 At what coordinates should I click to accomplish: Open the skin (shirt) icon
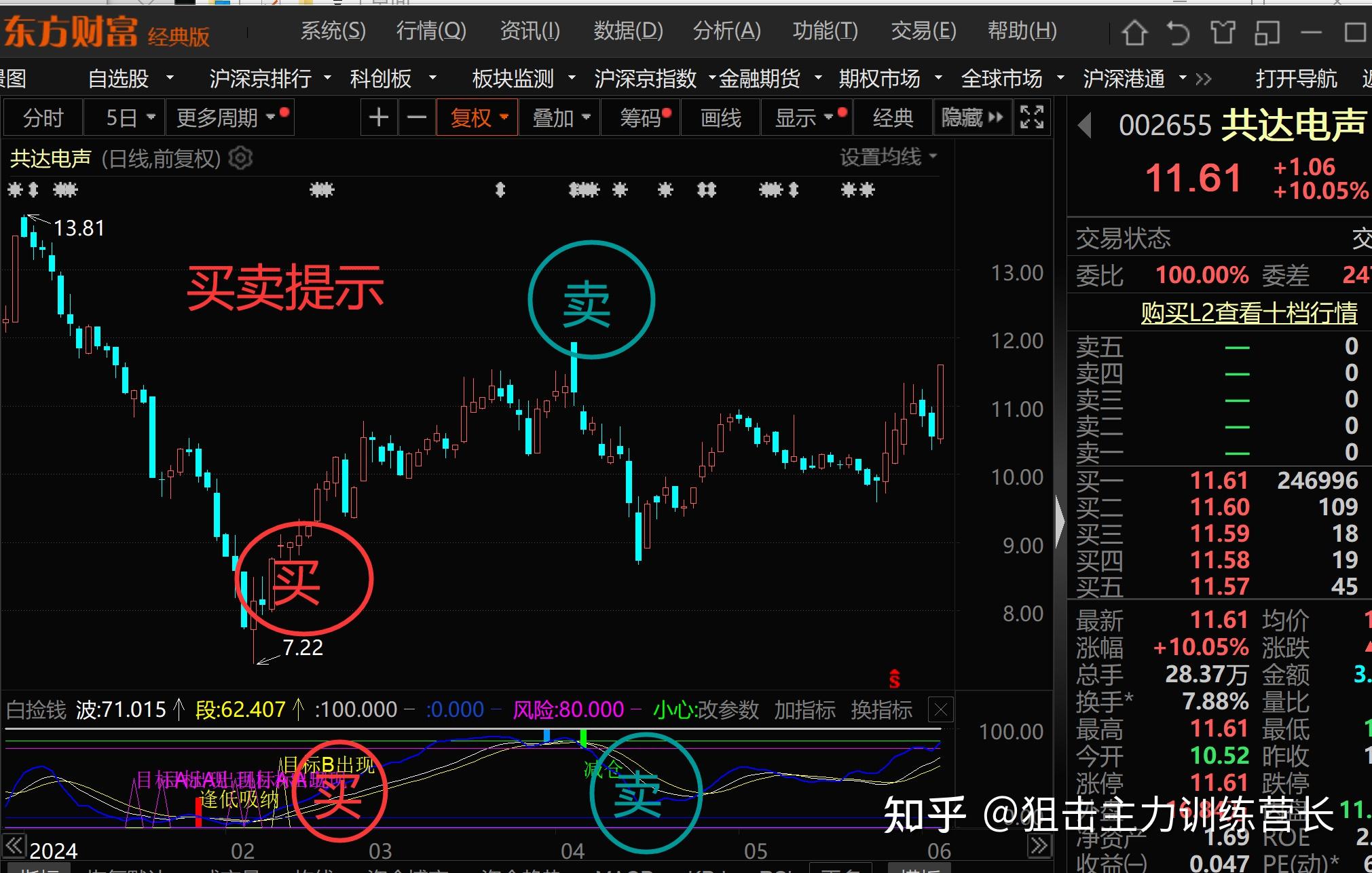tap(1223, 32)
